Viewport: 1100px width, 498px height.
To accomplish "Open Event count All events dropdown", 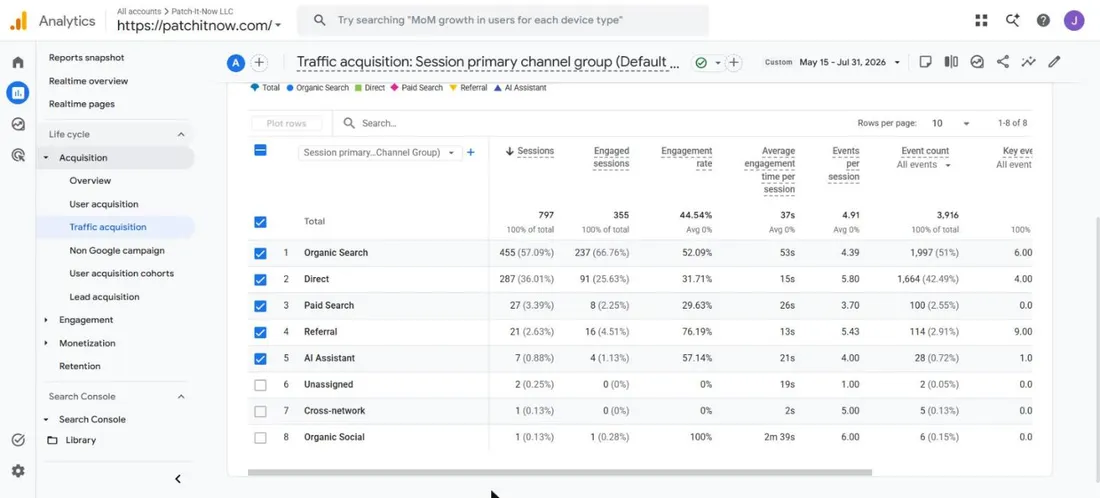I will (x=925, y=165).
